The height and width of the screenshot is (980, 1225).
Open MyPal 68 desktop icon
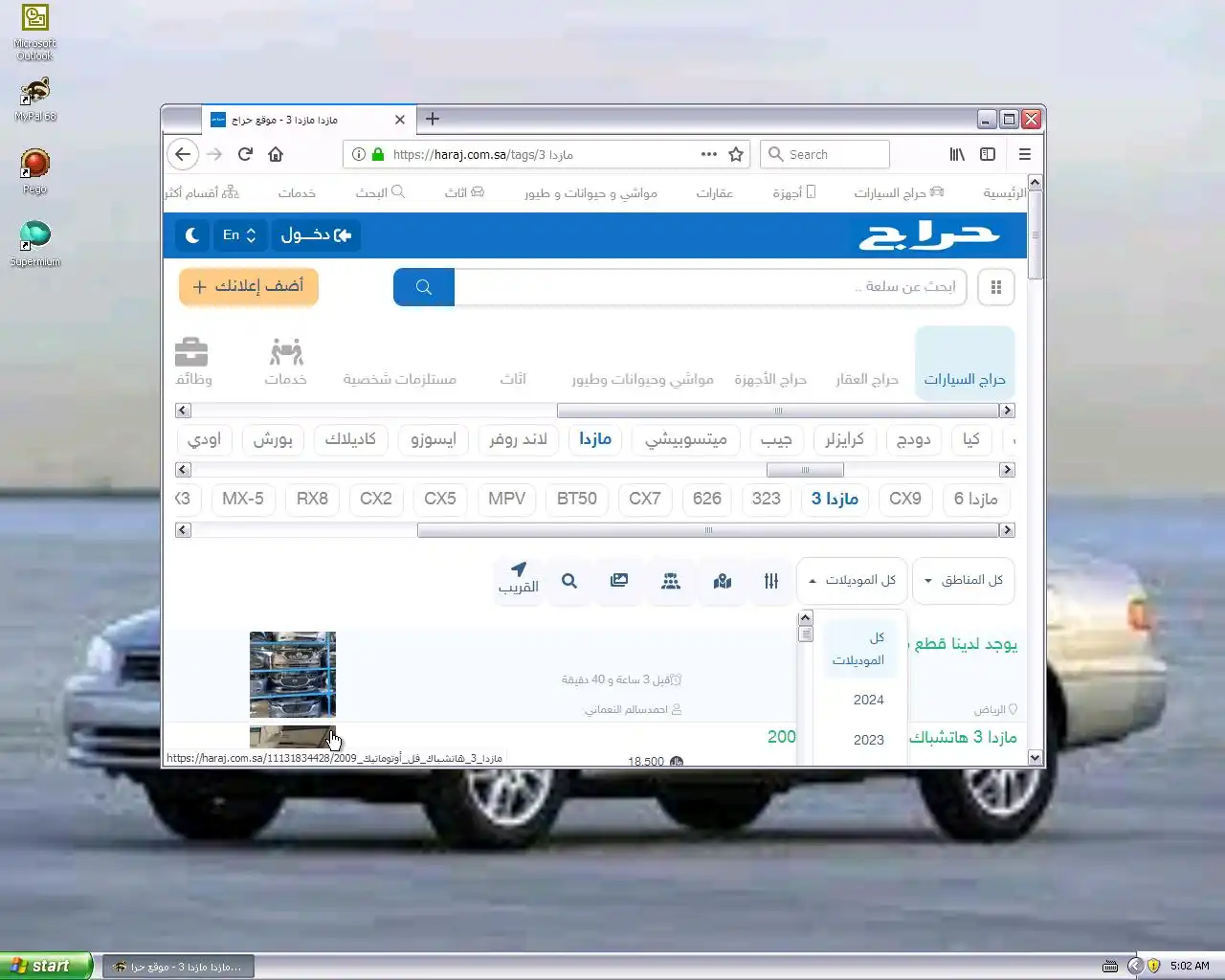click(x=34, y=100)
